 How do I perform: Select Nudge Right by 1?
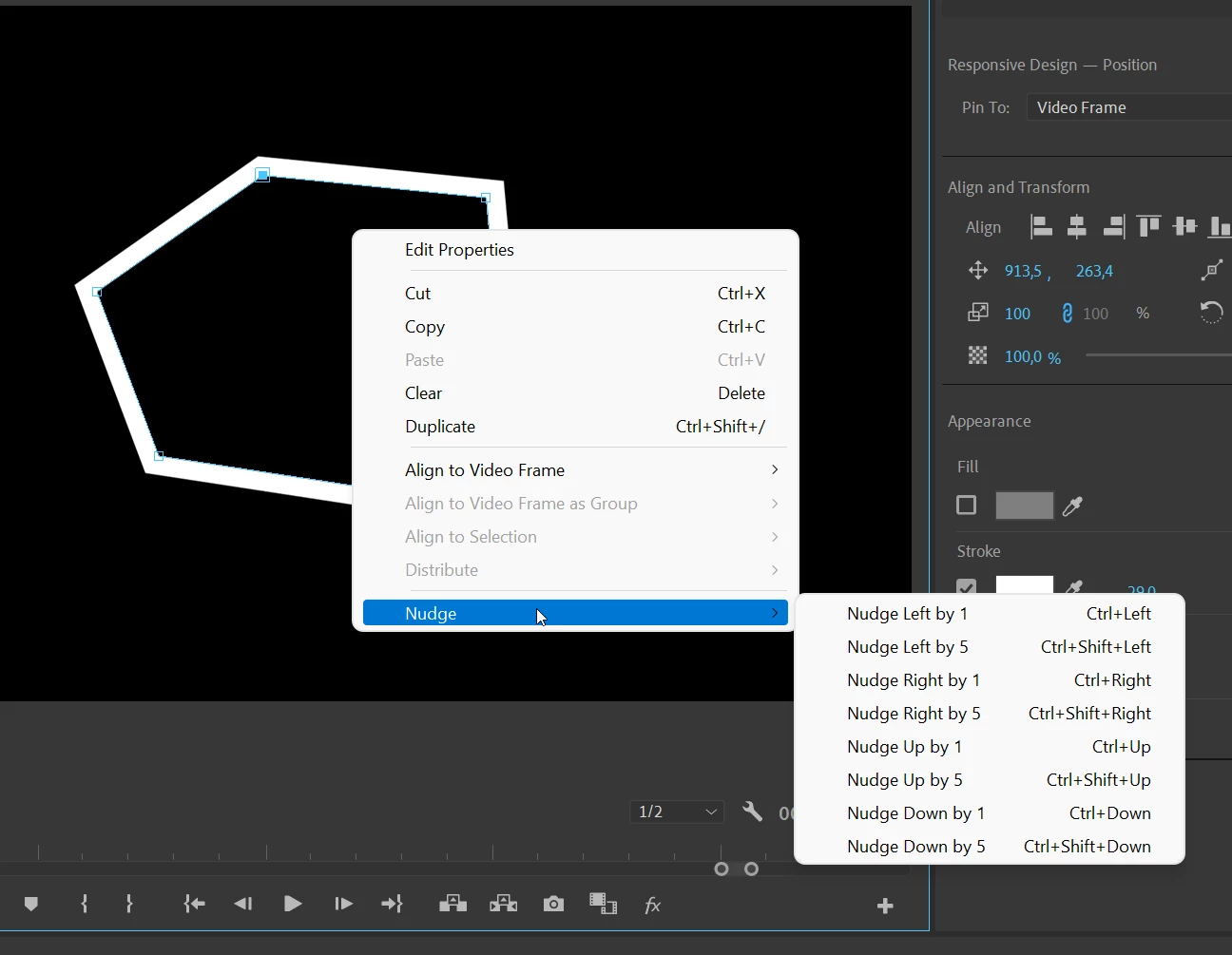click(990, 680)
